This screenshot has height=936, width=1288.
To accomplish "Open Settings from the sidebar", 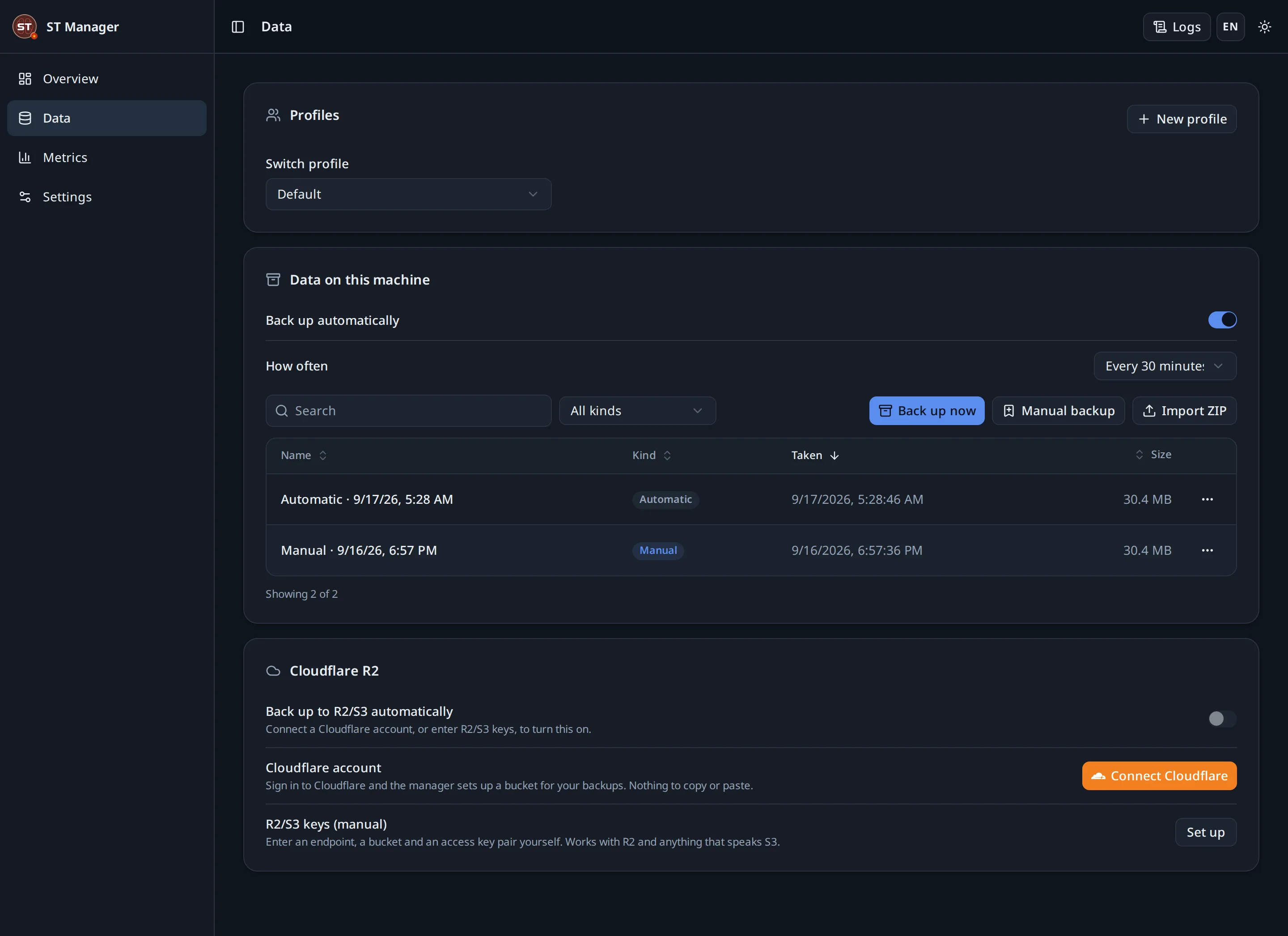I will tap(107, 196).
